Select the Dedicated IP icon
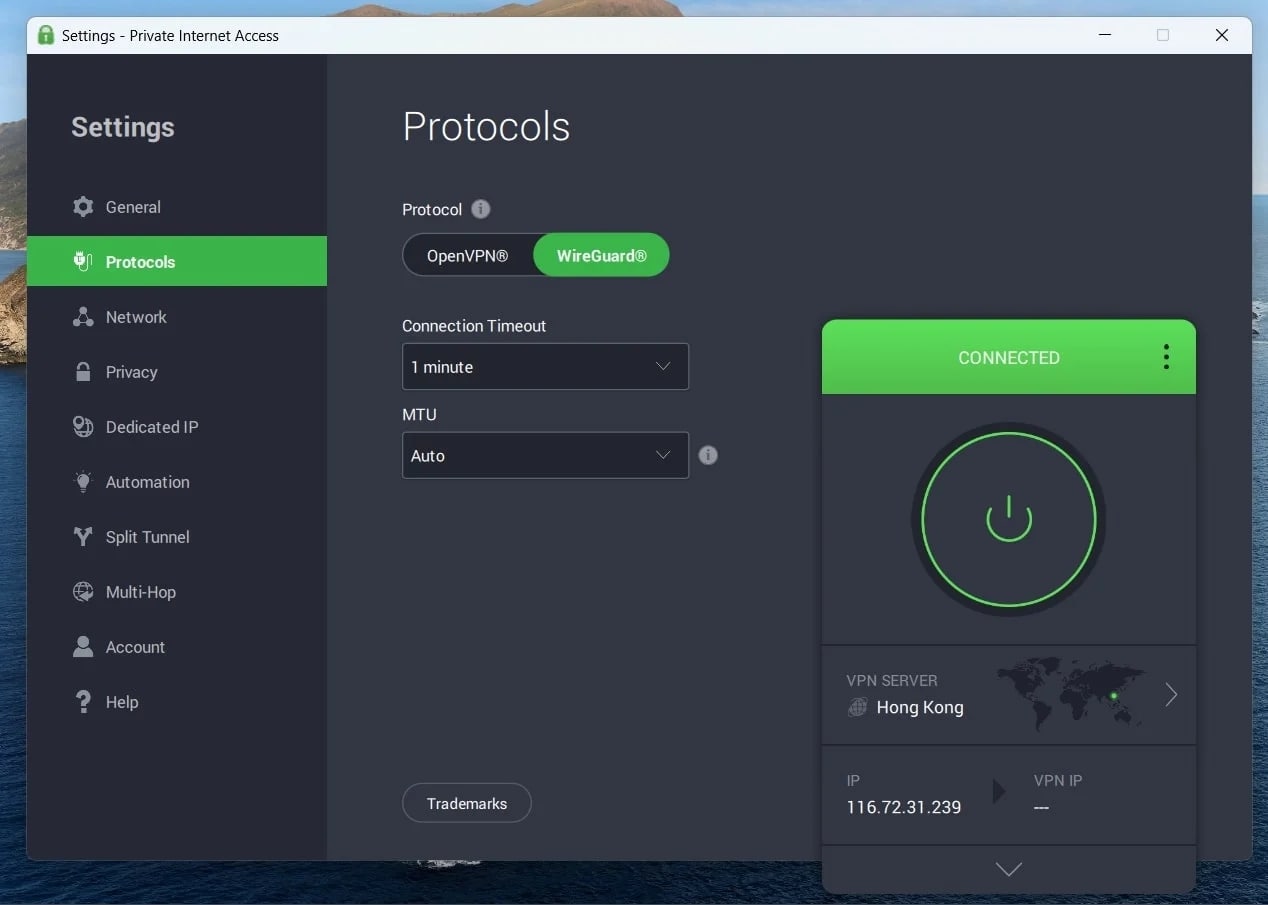 (x=83, y=426)
